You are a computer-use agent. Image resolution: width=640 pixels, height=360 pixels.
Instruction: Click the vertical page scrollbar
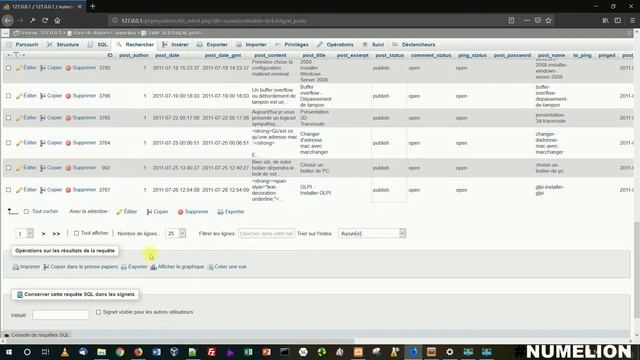pos(637,269)
